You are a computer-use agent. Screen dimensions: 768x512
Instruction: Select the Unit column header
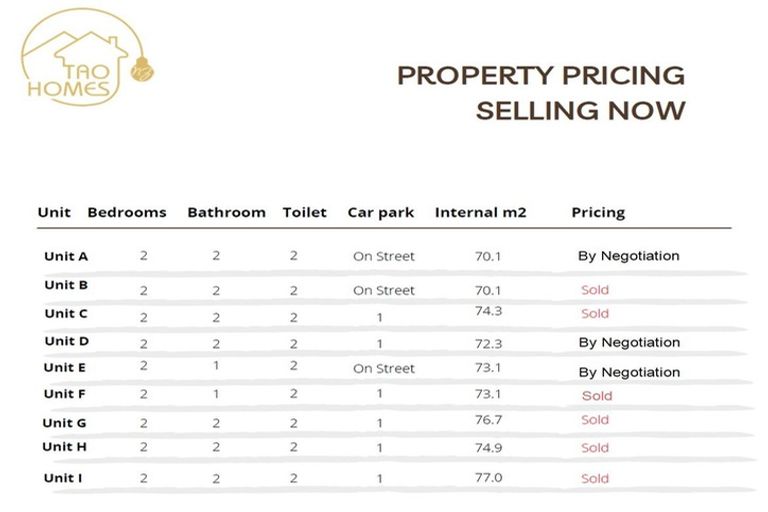54,213
